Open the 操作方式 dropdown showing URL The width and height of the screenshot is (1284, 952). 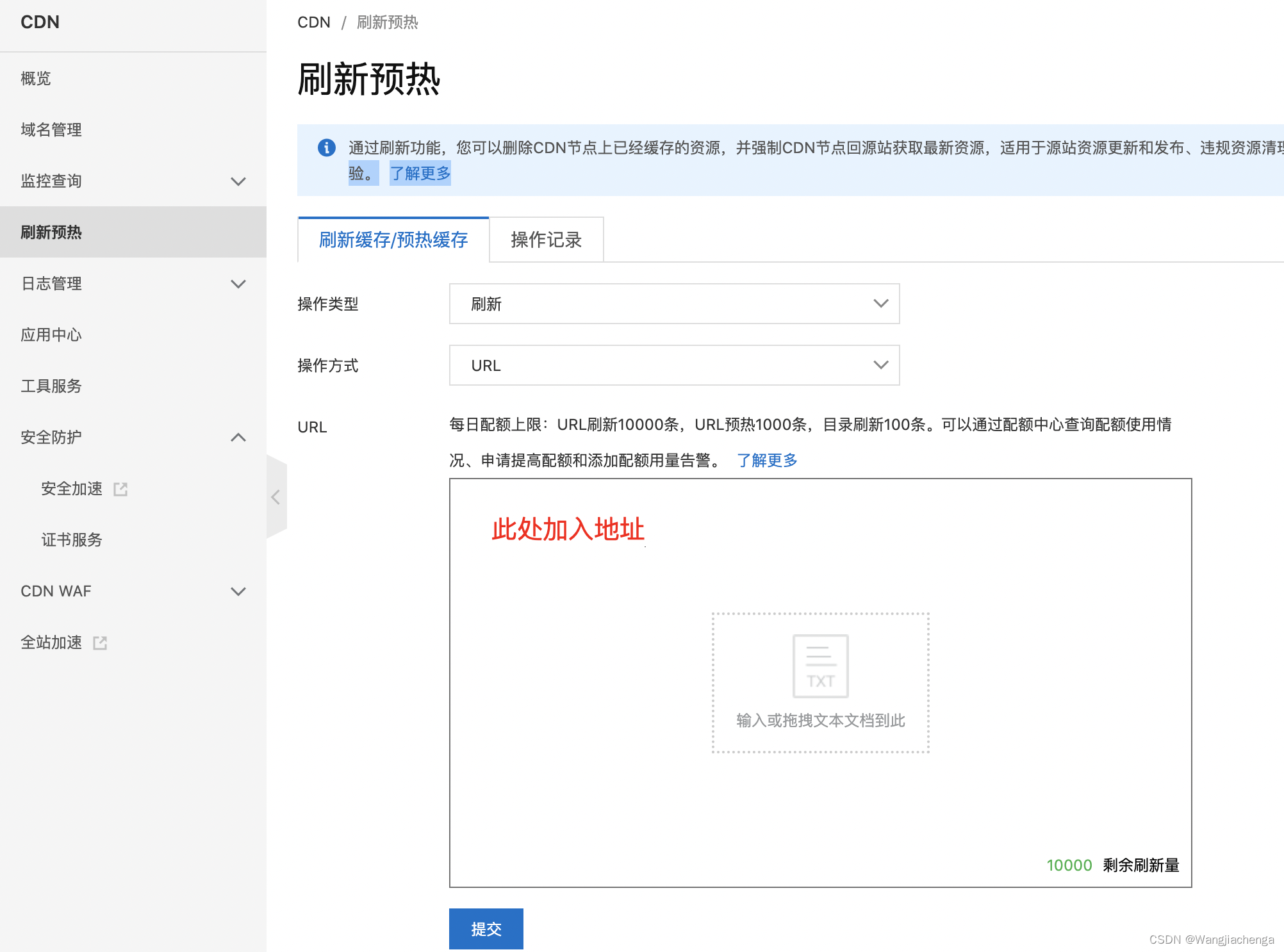tap(674, 365)
